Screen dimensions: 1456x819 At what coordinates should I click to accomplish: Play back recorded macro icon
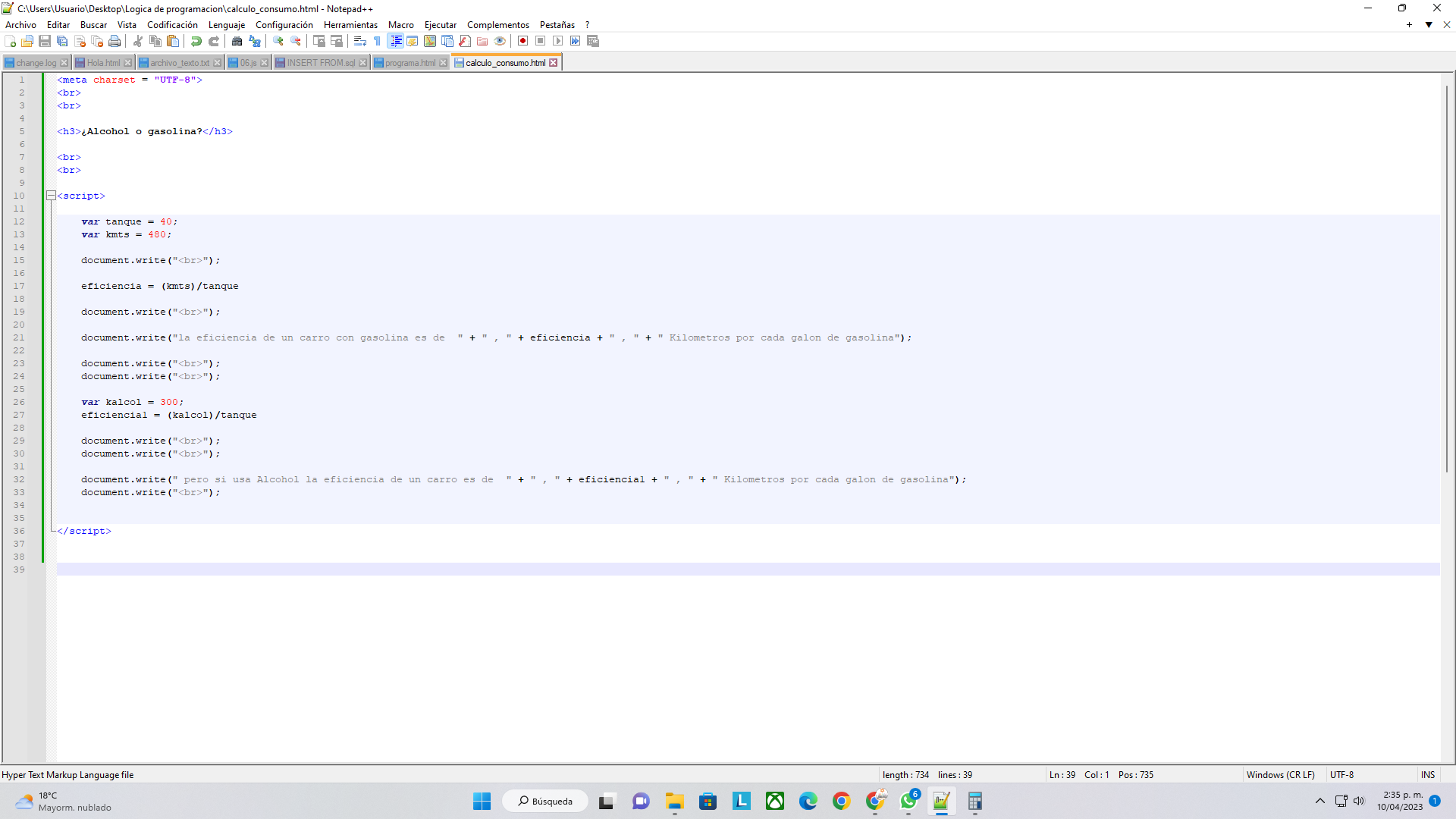pos(558,41)
